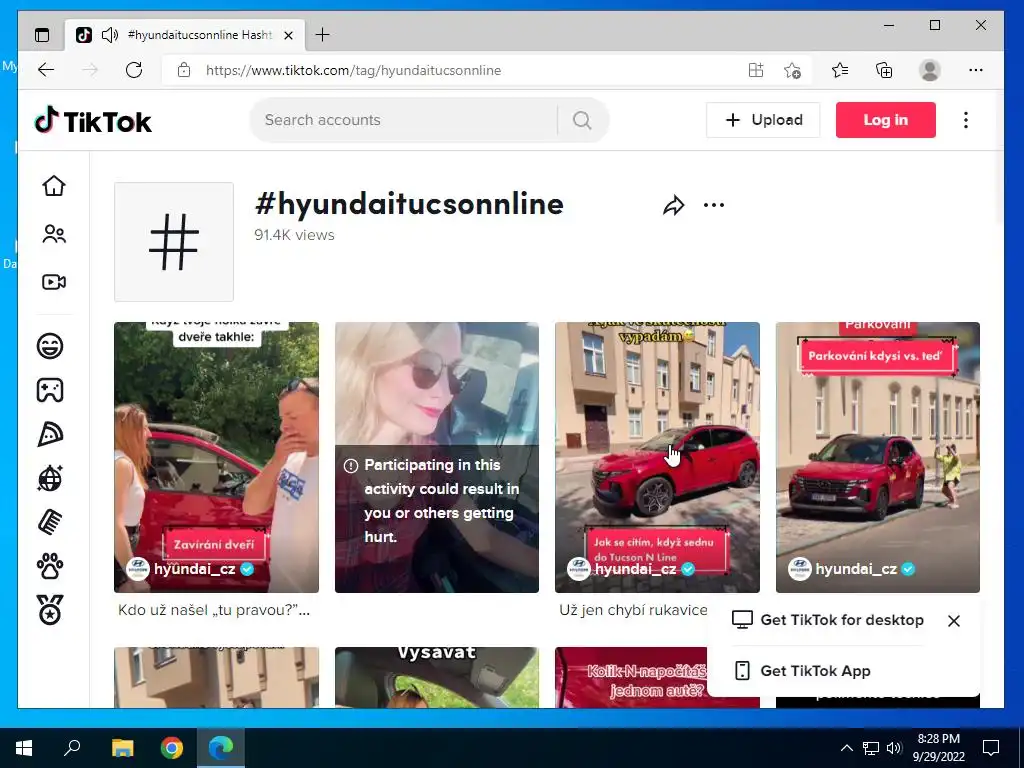Select the Sports medal category

50,610
